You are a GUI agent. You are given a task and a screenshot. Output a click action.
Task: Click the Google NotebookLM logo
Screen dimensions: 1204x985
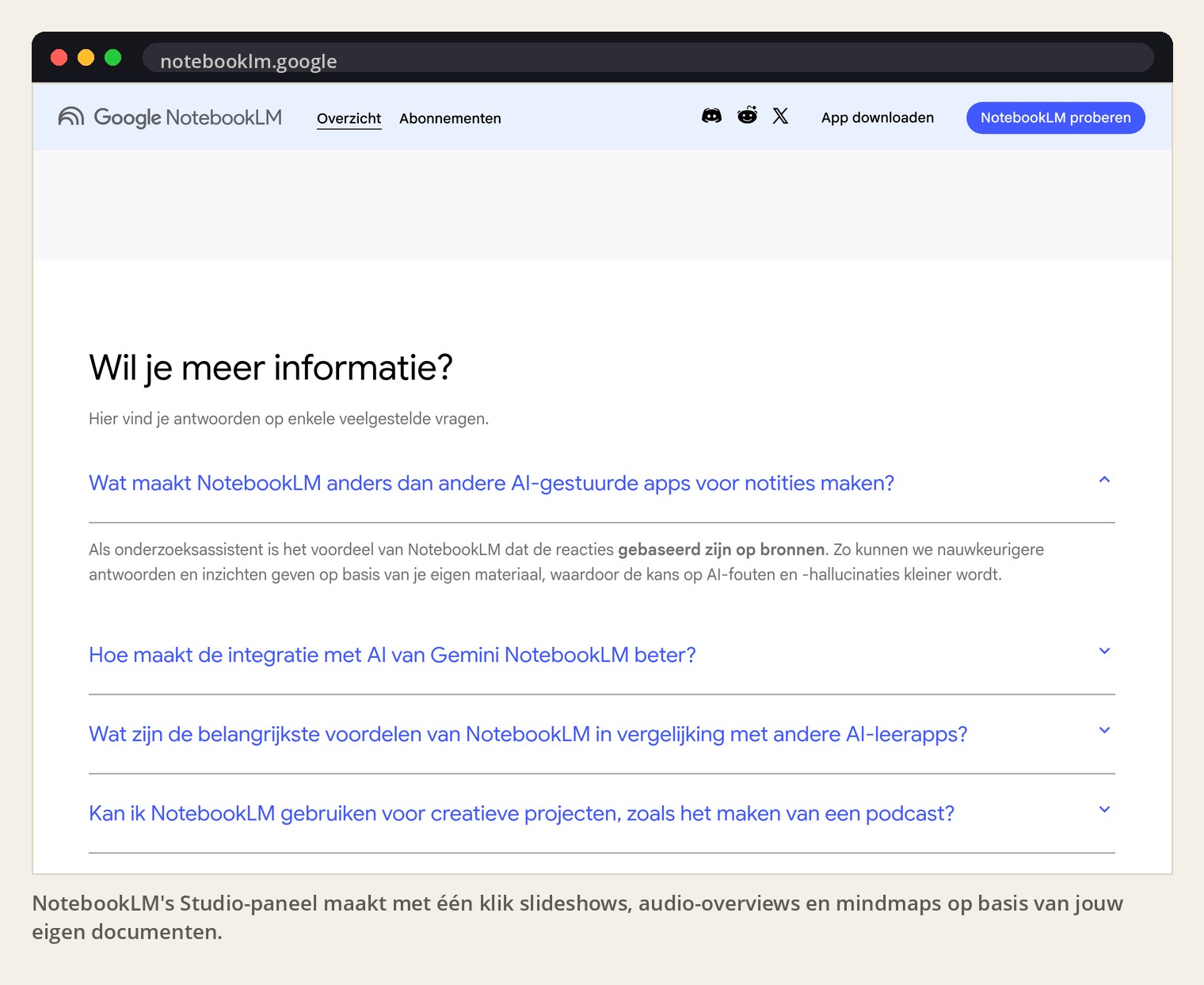point(170,117)
